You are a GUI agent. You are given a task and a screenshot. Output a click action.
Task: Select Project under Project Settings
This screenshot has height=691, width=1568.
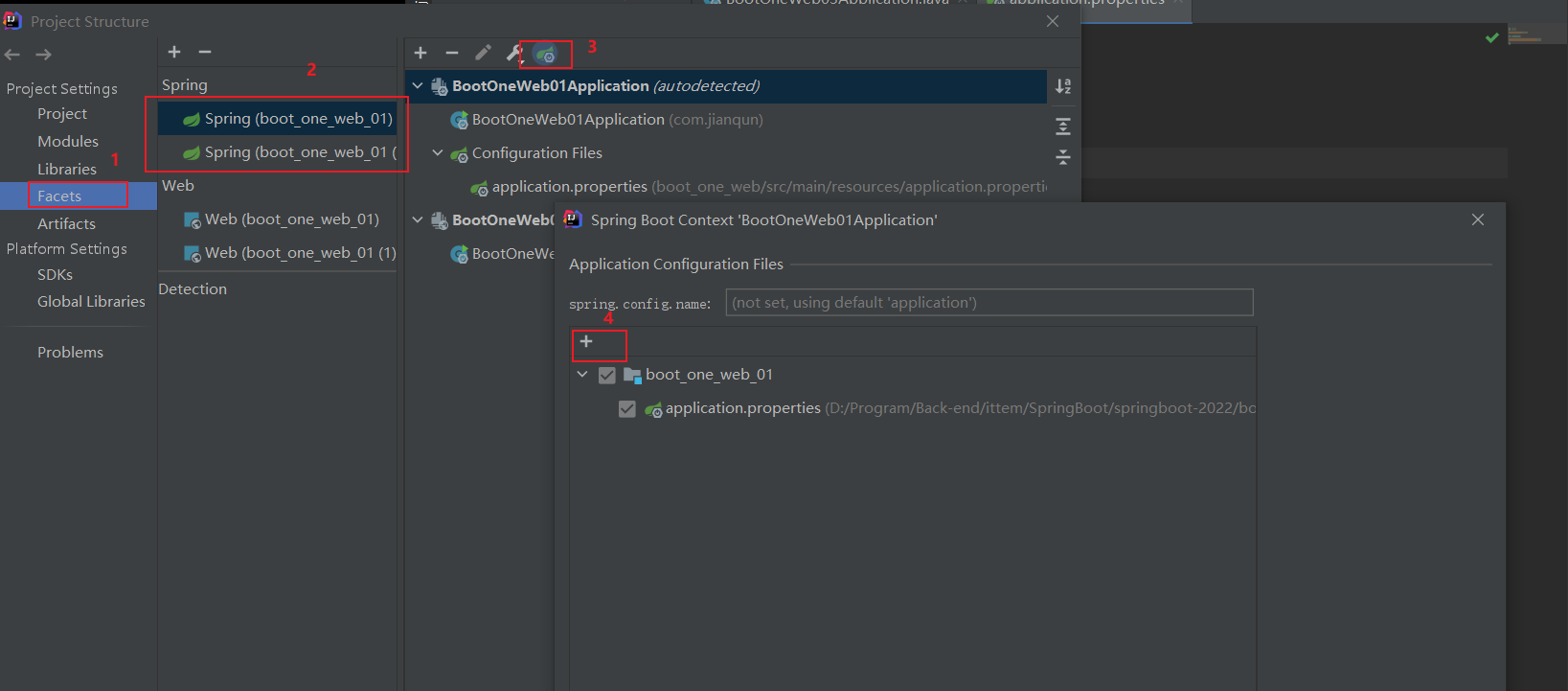click(62, 113)
